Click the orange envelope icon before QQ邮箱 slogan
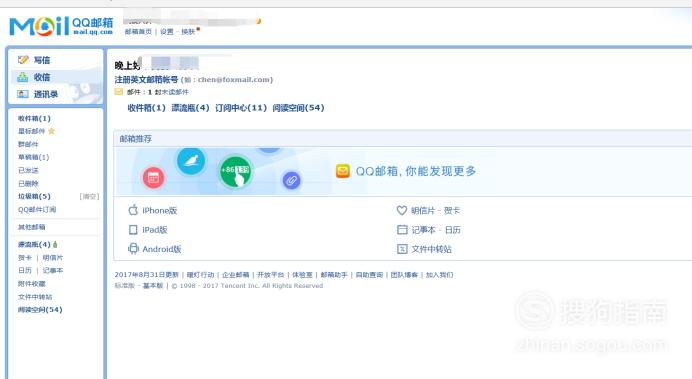 [x=343, y=171]
